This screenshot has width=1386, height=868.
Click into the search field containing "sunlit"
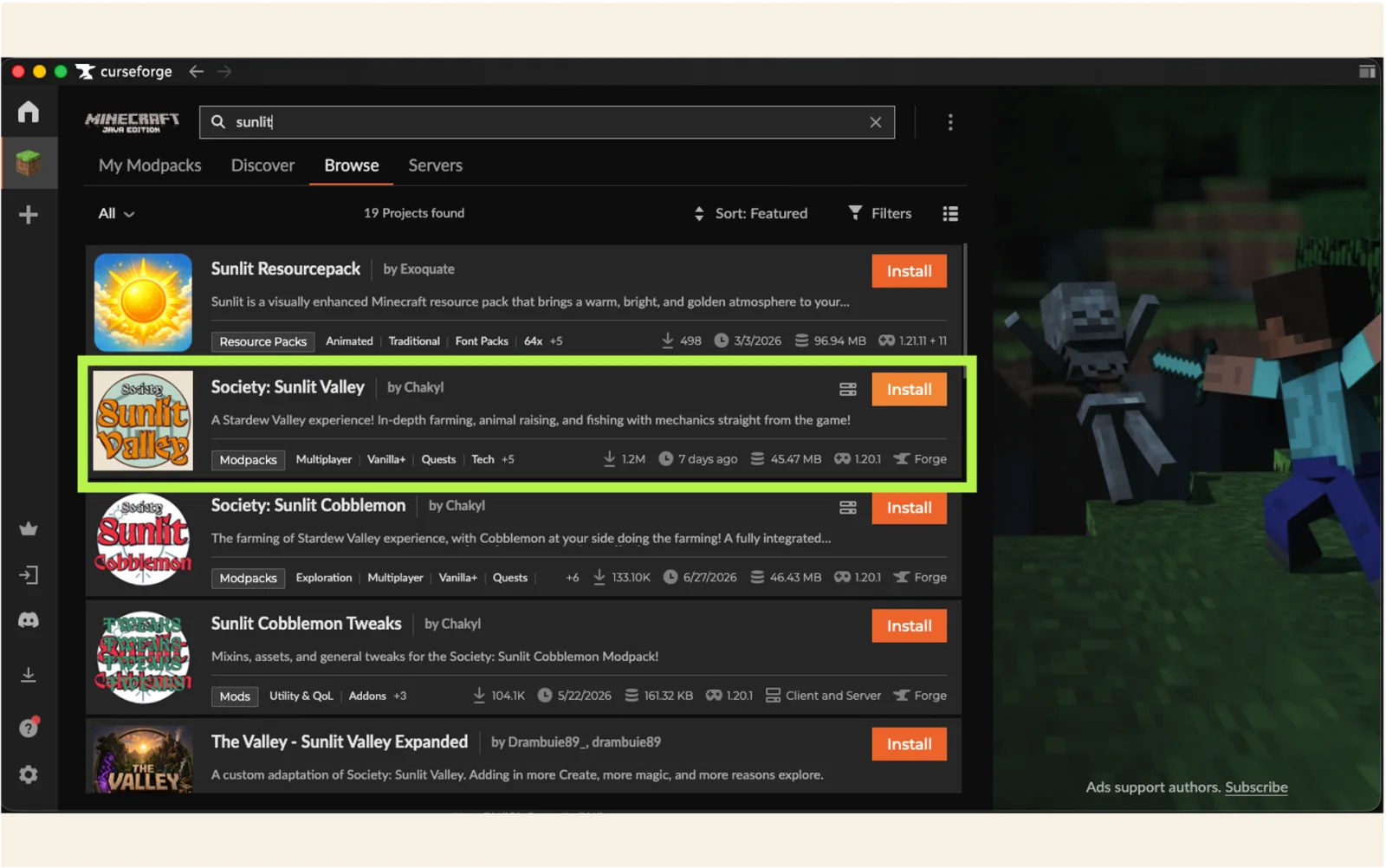pyautogui.click(x=547, y=122)
